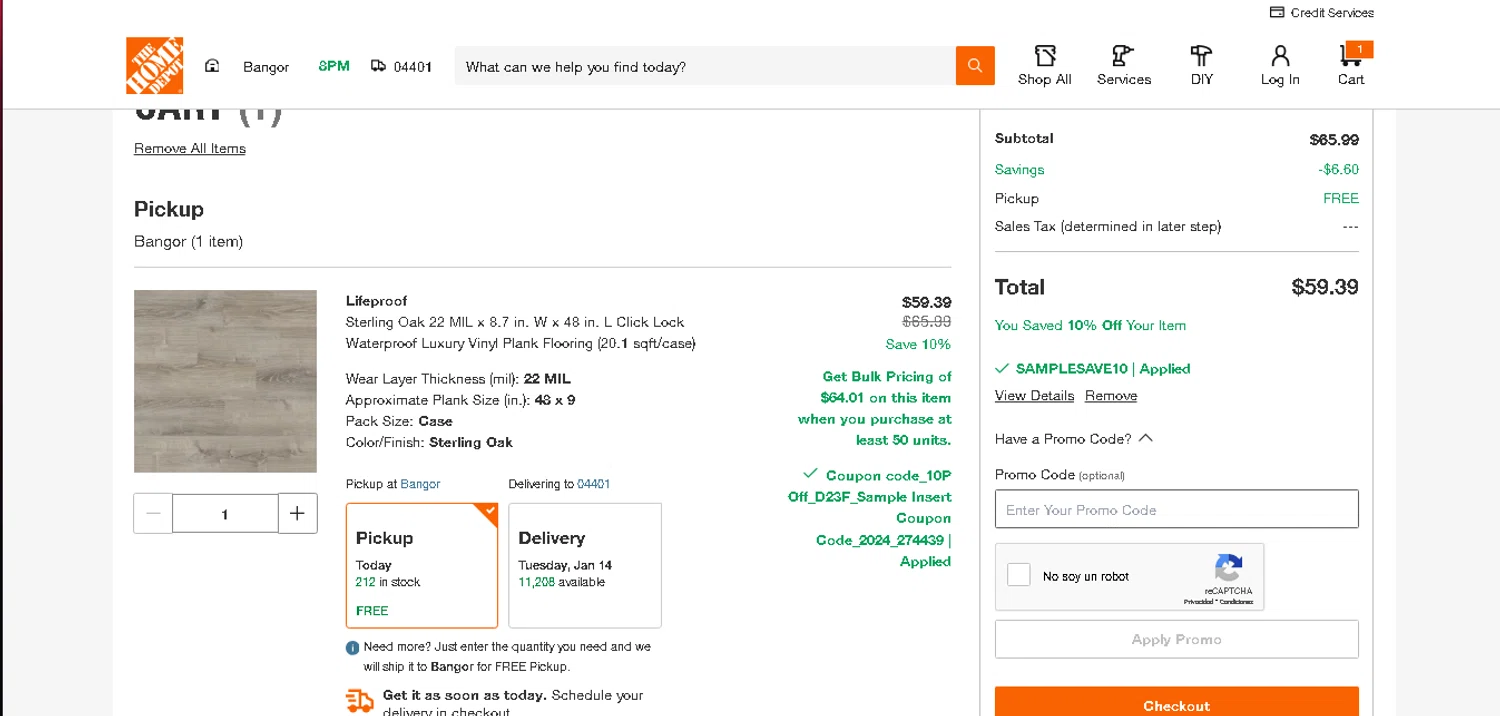
Task: Open the Cart icon
Action: (1351, 56)
